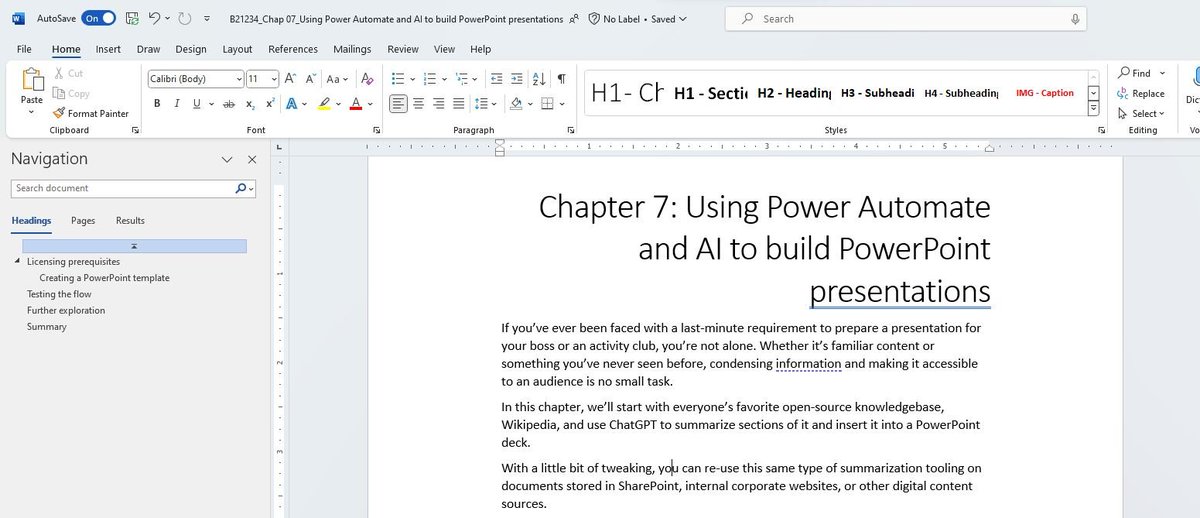Click the Save icon in title bar
This screenshot has height=518, width=1200.
point(132,18)
